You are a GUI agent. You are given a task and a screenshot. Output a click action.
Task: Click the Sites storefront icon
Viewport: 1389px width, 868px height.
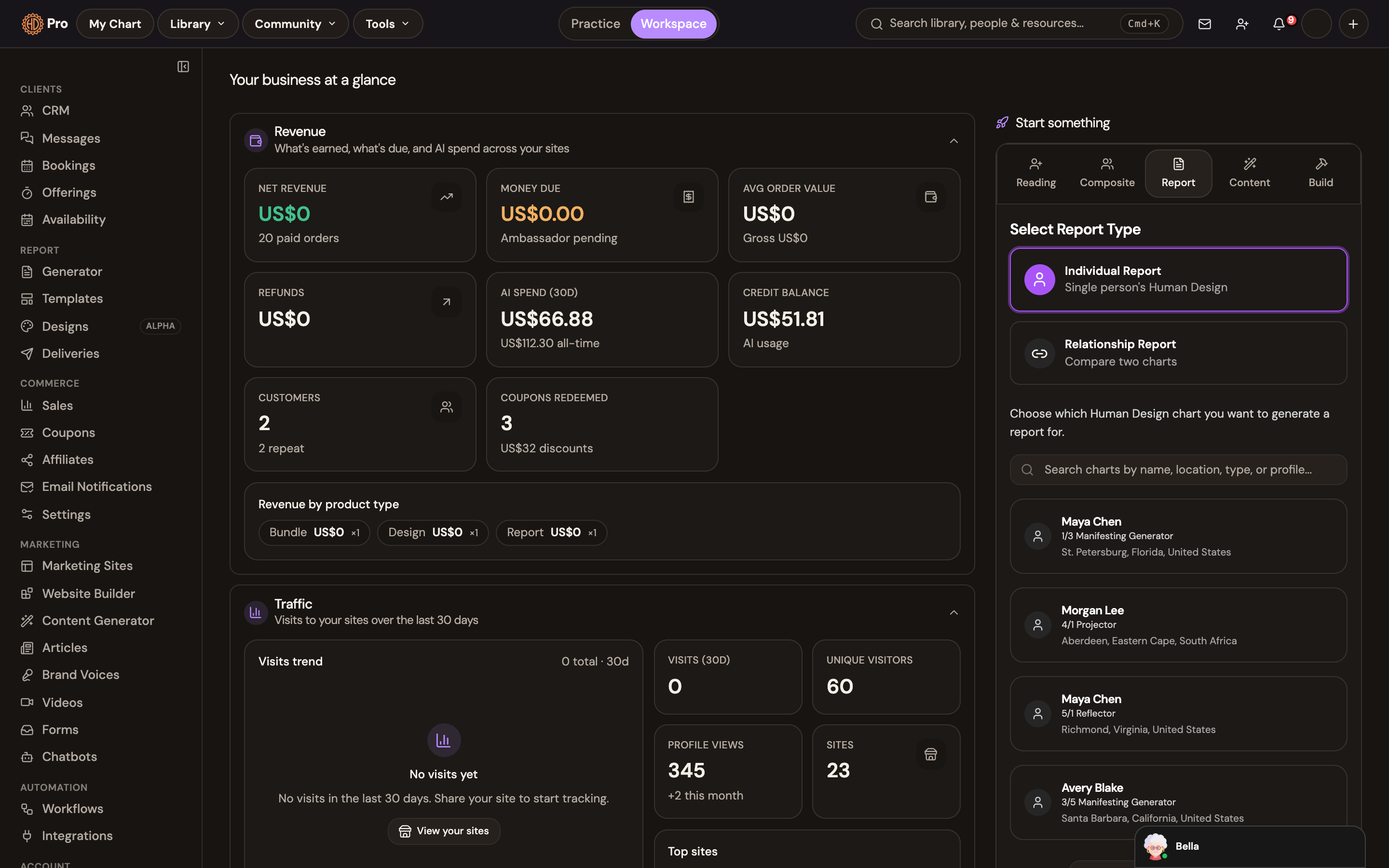click(x=931, y=754)
